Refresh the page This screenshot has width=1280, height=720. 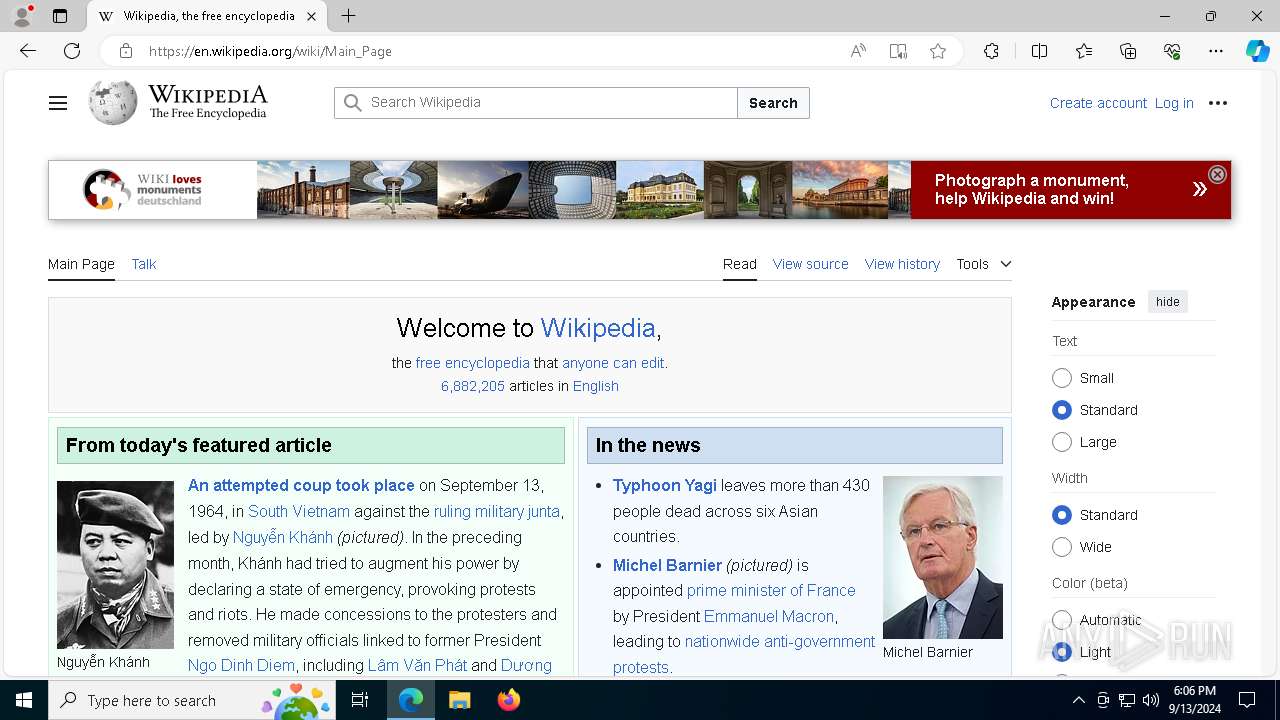point(72,51)
